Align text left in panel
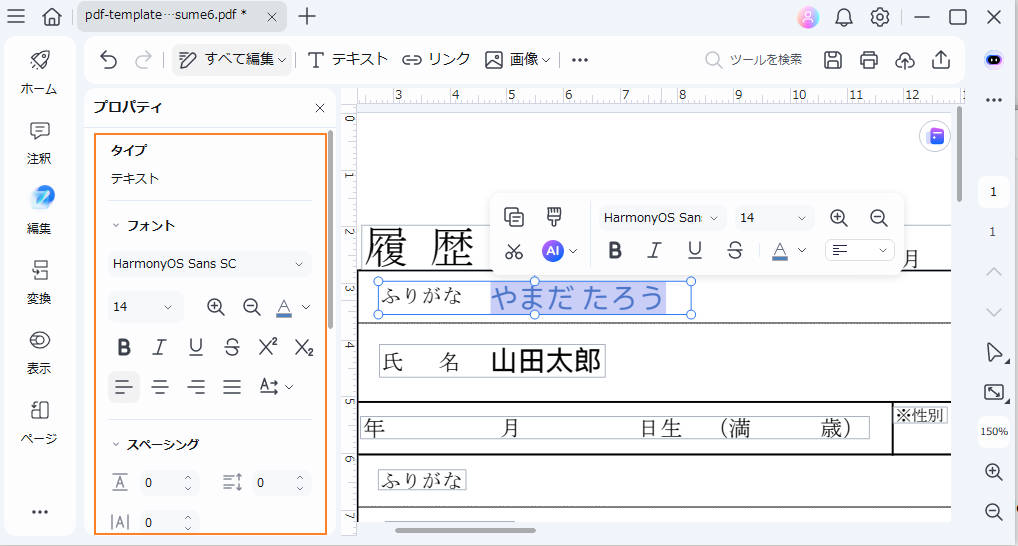Screen dimensions: 1018x546 pos(123,387)
